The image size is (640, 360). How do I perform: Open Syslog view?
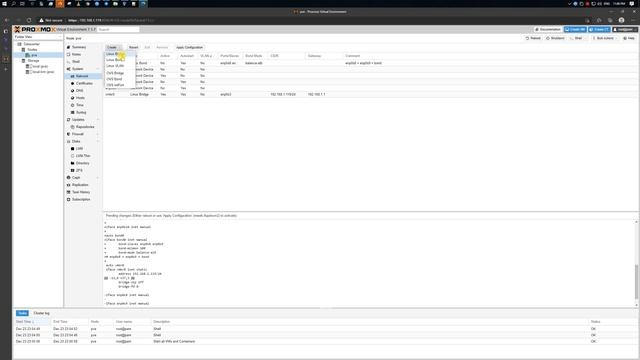click(x=81, y=112)
